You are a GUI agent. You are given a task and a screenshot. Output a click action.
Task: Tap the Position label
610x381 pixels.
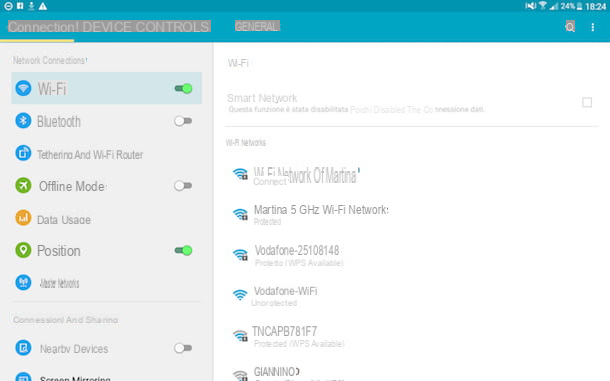click(59, 251)
